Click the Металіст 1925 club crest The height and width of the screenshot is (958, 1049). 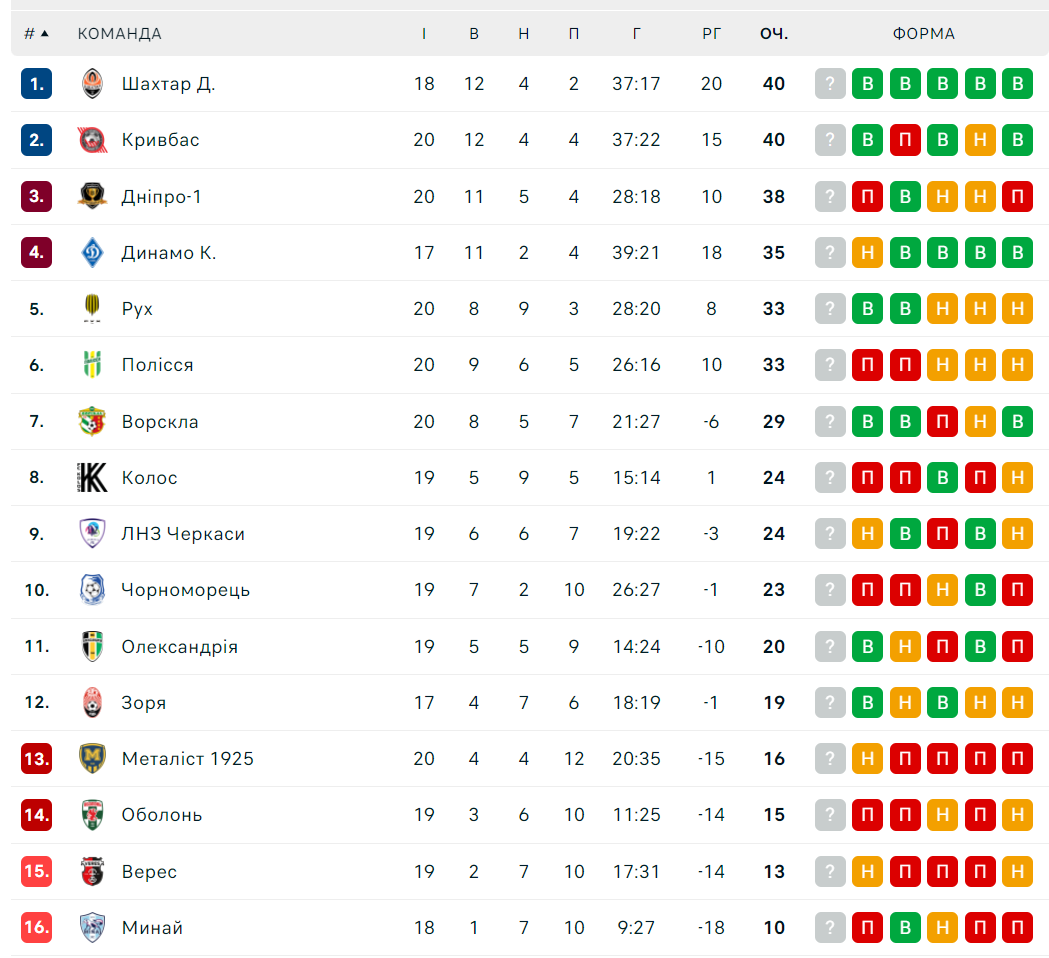click(x=92, y=759)
